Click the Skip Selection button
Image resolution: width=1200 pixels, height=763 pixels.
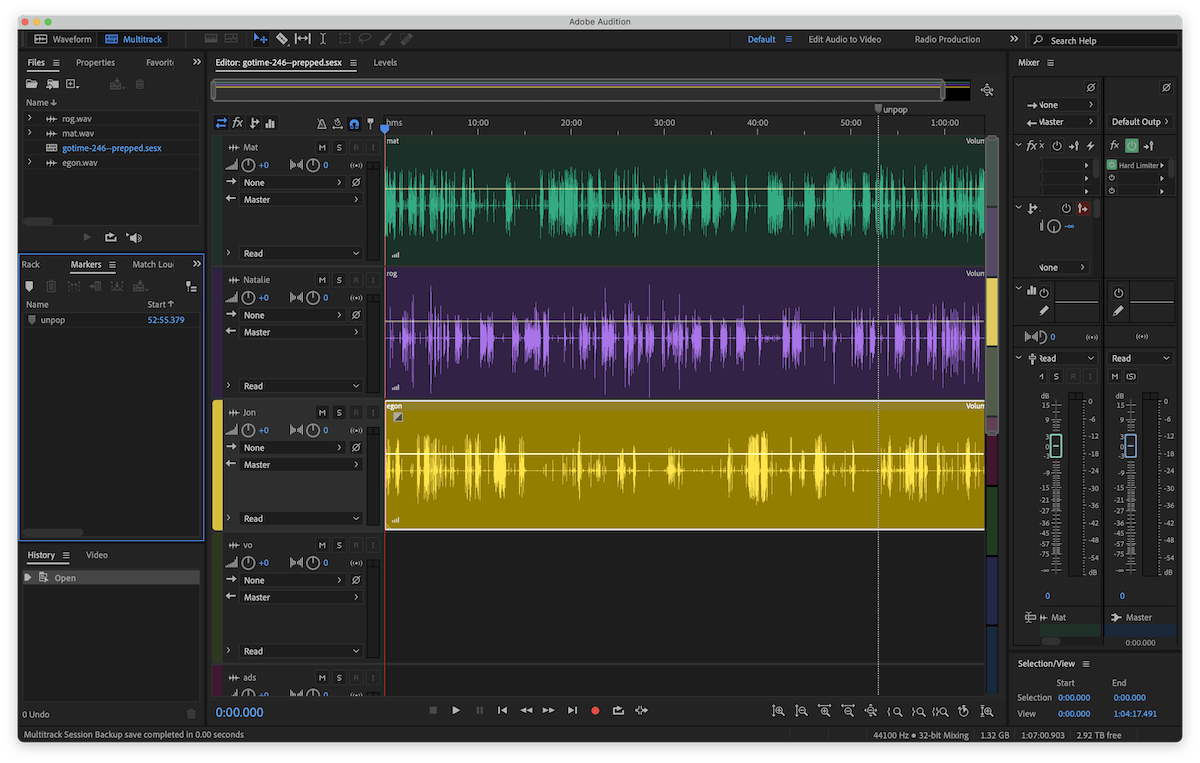click(642, 710)
